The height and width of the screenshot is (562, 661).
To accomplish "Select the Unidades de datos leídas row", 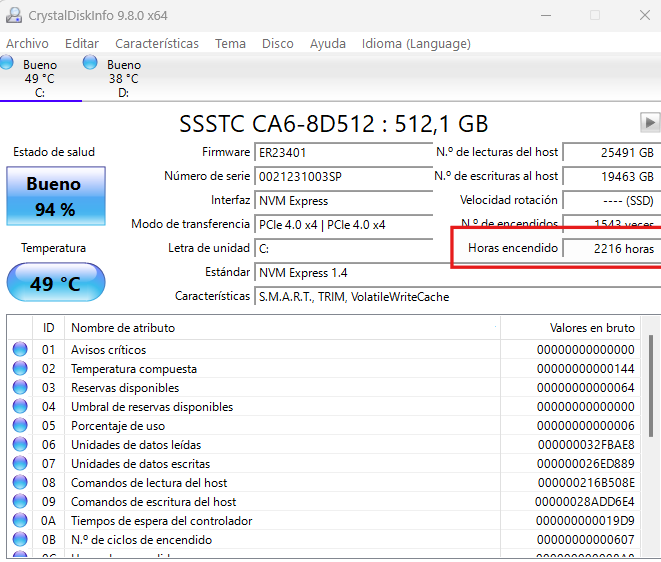I will tap(324, 444).
